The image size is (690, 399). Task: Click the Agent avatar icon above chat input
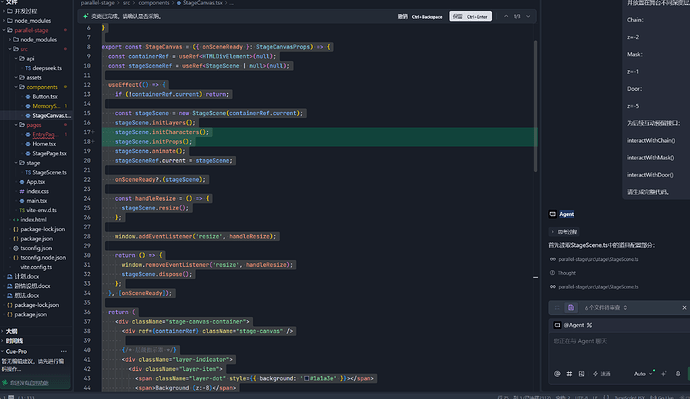coord(557,325)
